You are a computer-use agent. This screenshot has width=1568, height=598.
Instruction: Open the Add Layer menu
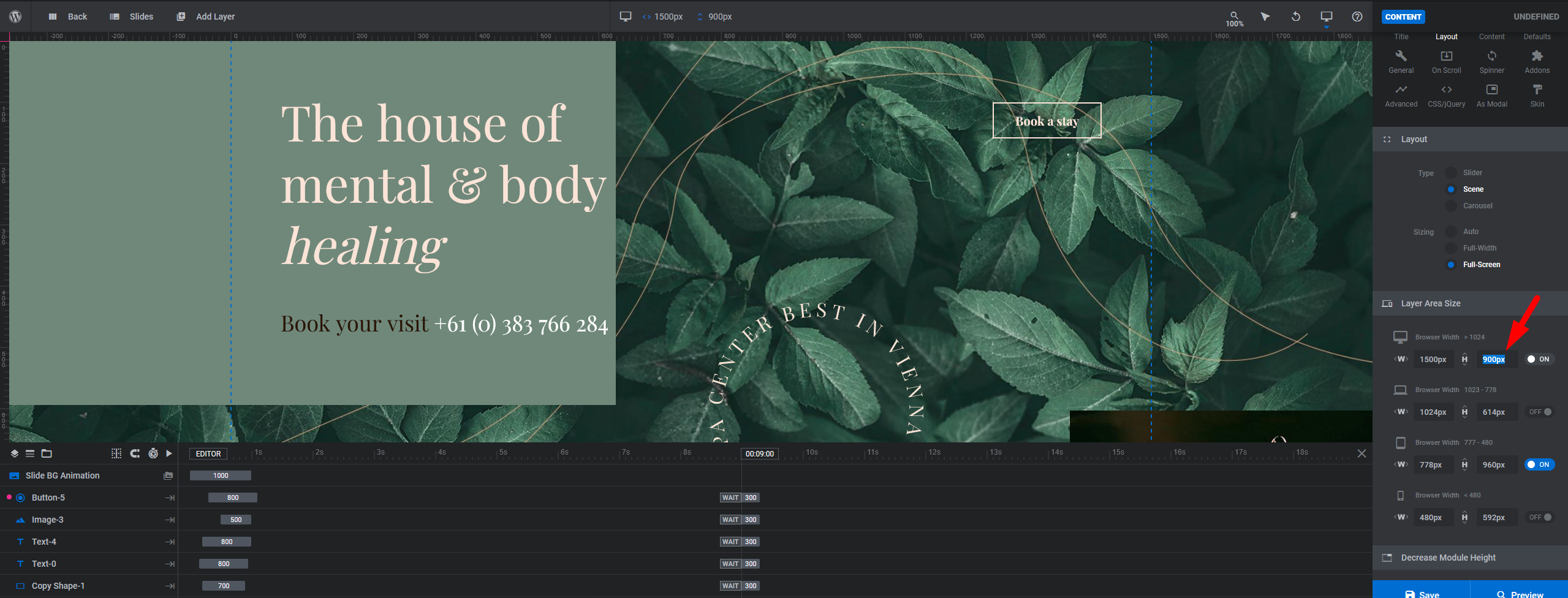point(206,17)
